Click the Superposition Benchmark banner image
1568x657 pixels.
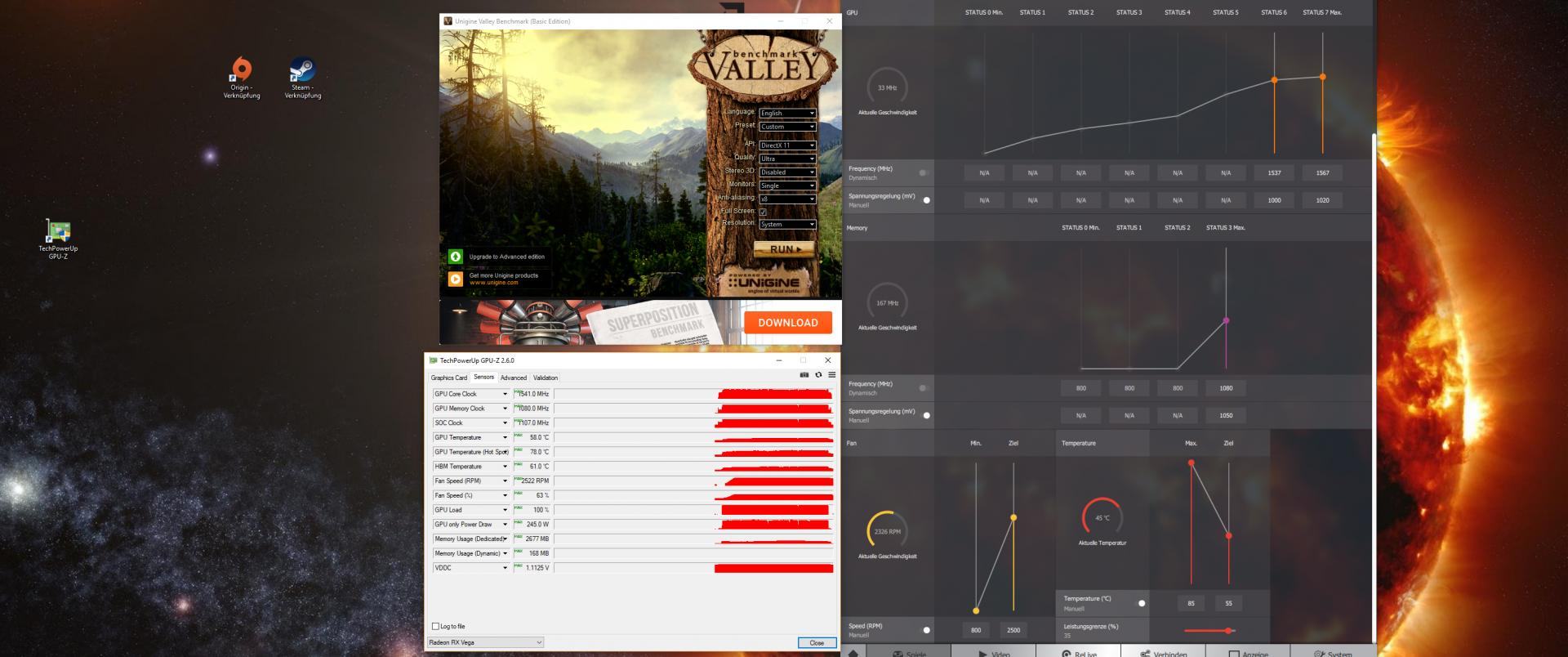click(x=591, y=322)
